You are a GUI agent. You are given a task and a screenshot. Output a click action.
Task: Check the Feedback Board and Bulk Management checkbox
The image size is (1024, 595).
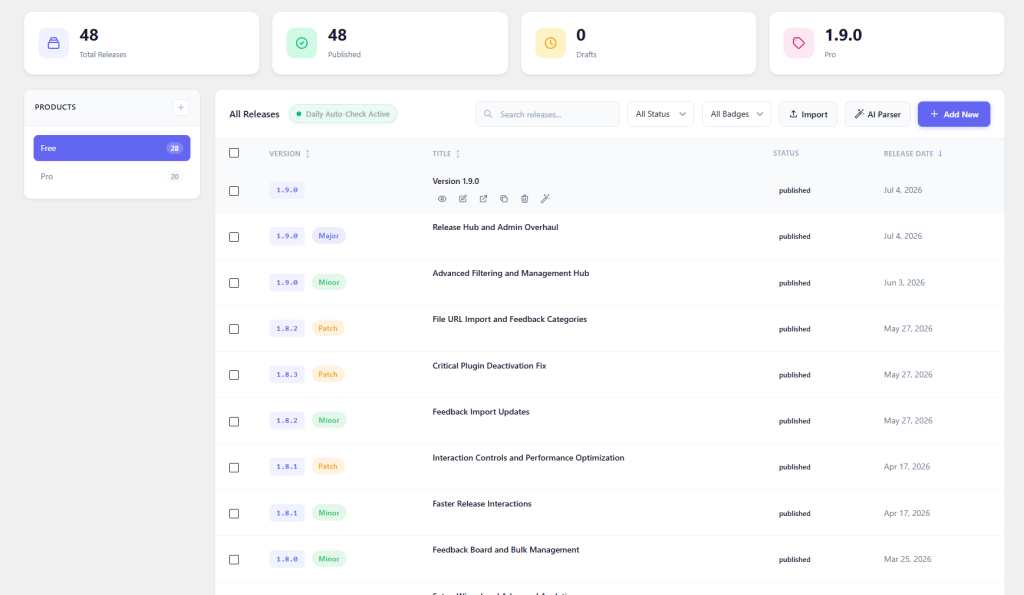pos(234,560)
